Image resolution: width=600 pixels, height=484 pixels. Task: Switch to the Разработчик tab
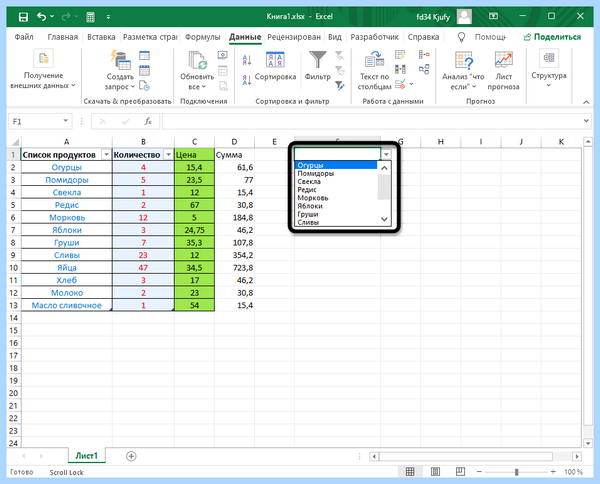click(374, 37)
